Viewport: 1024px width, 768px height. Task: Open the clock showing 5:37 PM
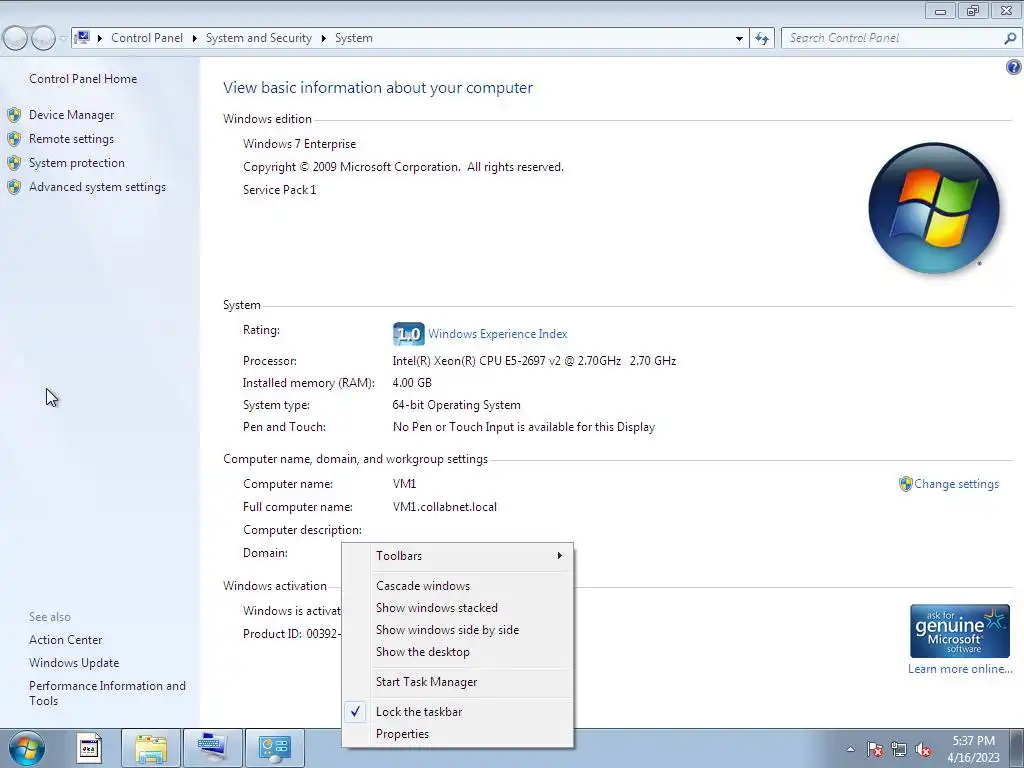click(973, 749)
